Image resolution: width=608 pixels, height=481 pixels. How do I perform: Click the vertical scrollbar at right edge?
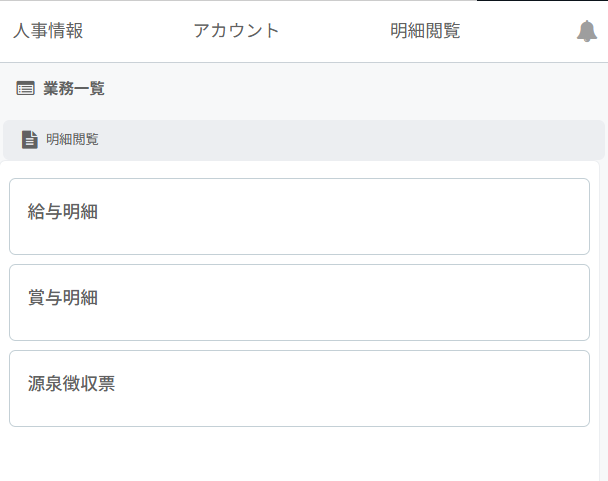point(603,300)
